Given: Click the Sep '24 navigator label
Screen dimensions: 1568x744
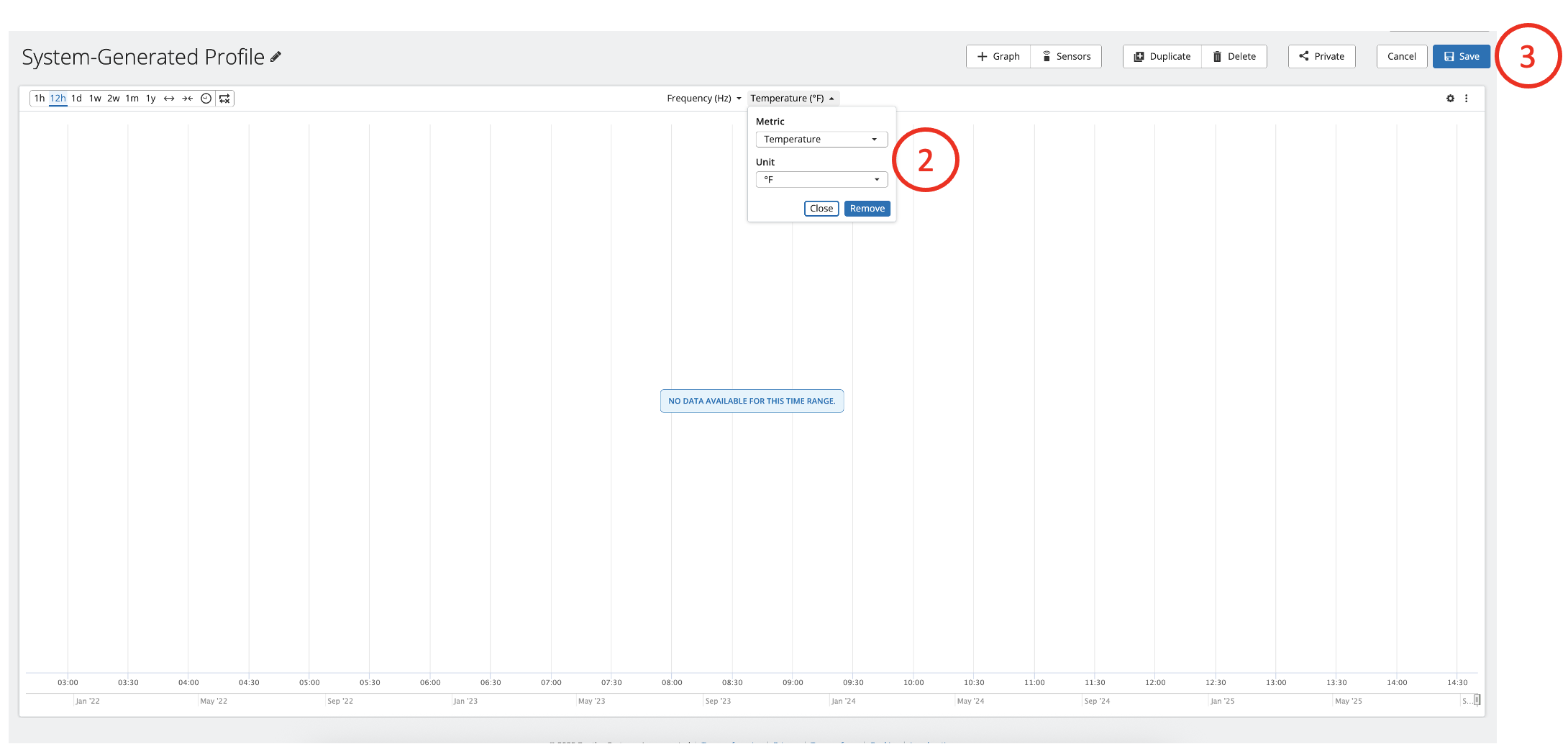Looking at the screenshot, I should click(x=1097, y=702).
